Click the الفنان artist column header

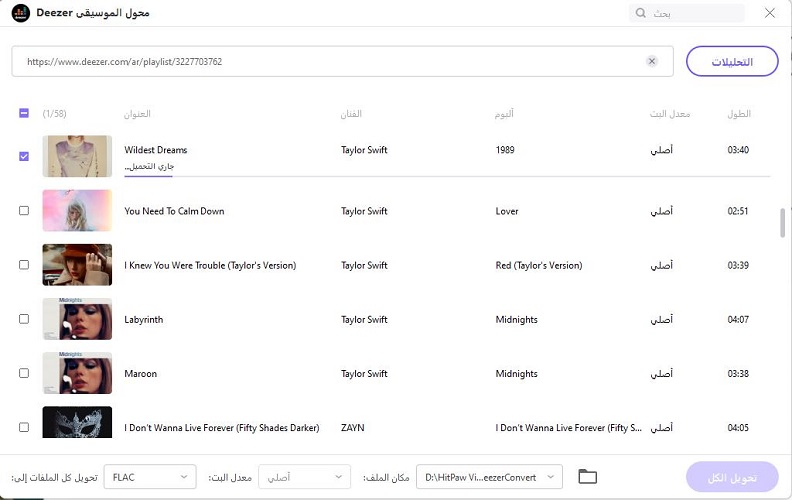pyautogui.click(x=351, y=114)
